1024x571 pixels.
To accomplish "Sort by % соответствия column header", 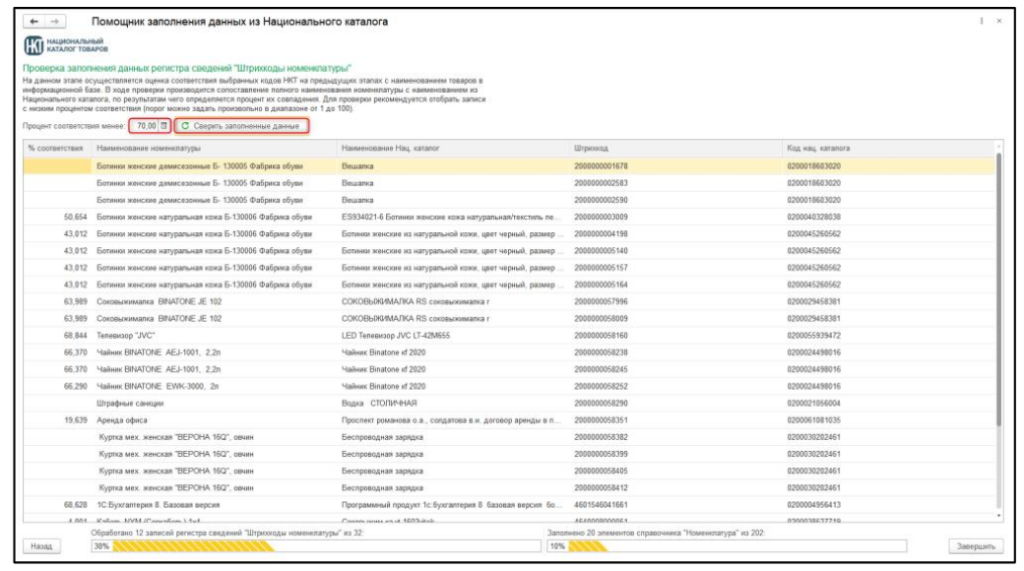I will 55,148.
